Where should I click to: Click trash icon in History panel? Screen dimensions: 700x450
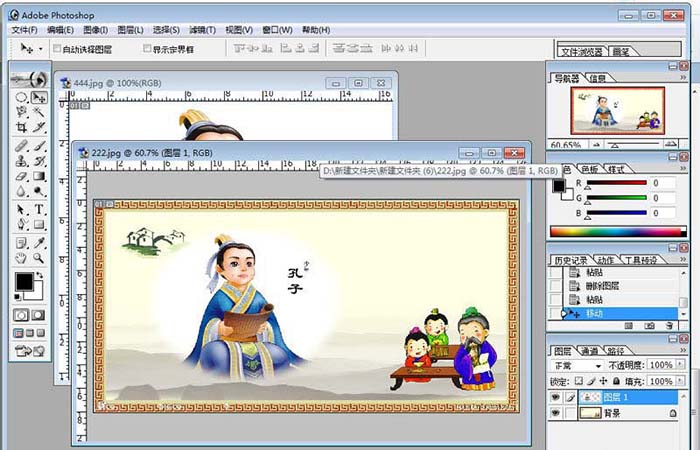pos(669,326)
